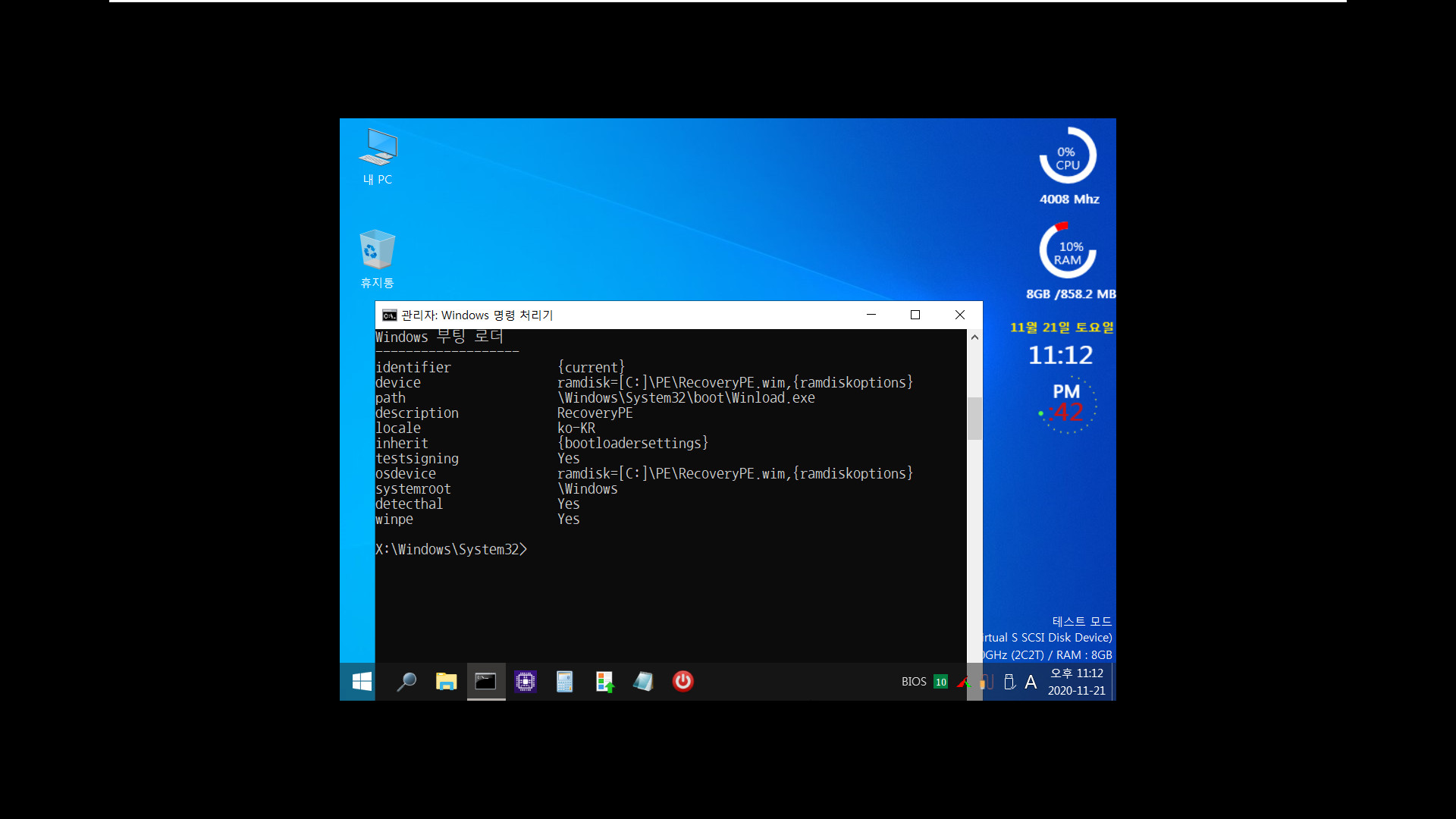Select the 휴지통 recycle bin icon
Viewport: 1456px width, 819px height.
pos(378,259)
